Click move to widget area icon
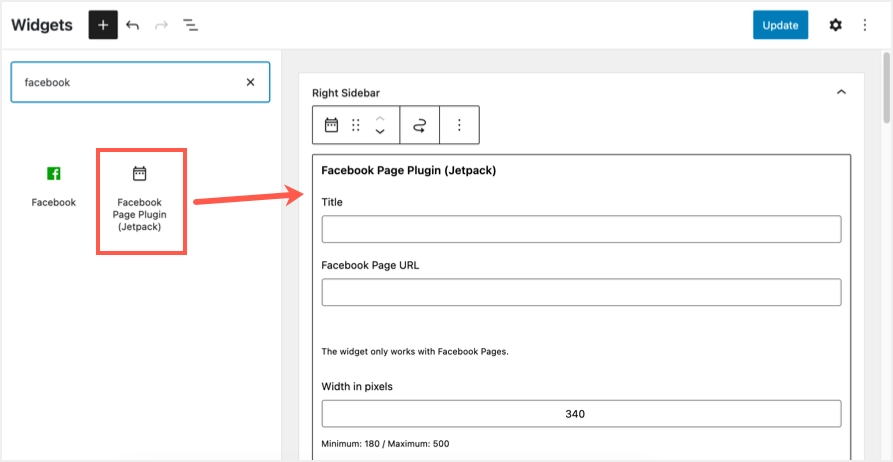 tap(420, 125)
